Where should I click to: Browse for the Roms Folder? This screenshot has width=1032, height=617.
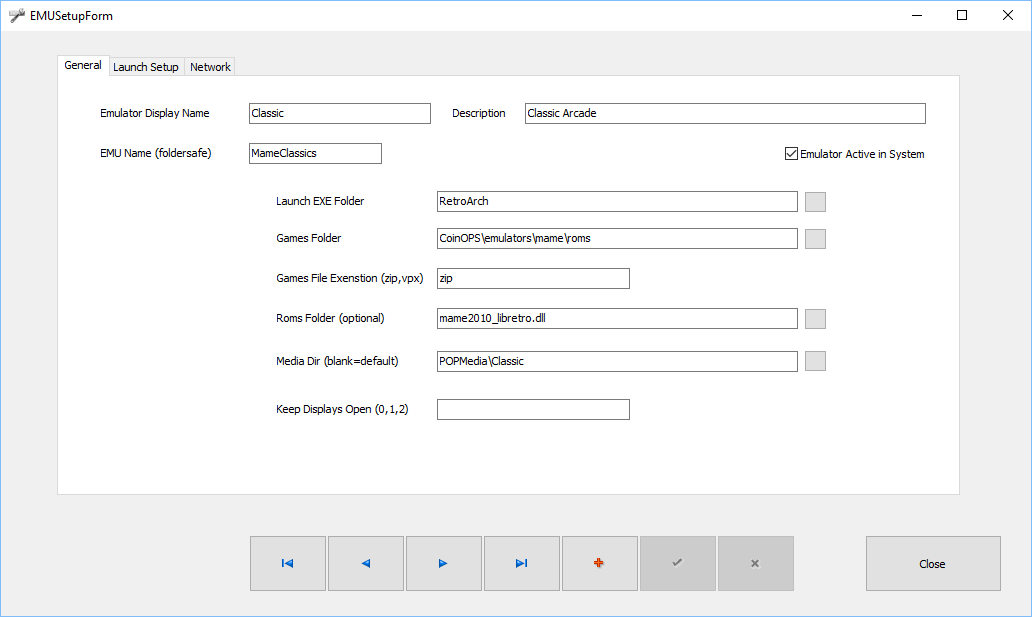[815, 319]
